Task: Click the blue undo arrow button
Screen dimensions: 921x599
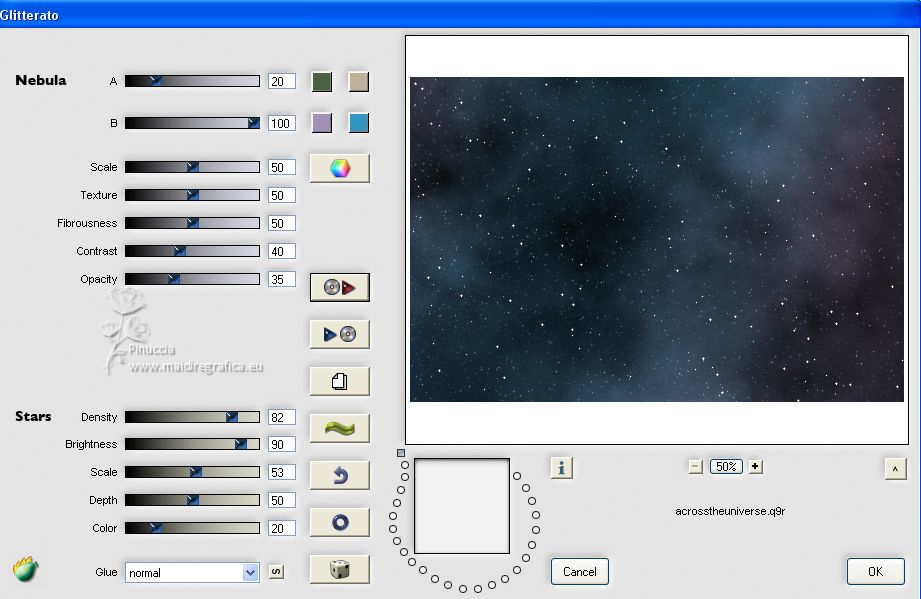Action: [x=340, y=475]
